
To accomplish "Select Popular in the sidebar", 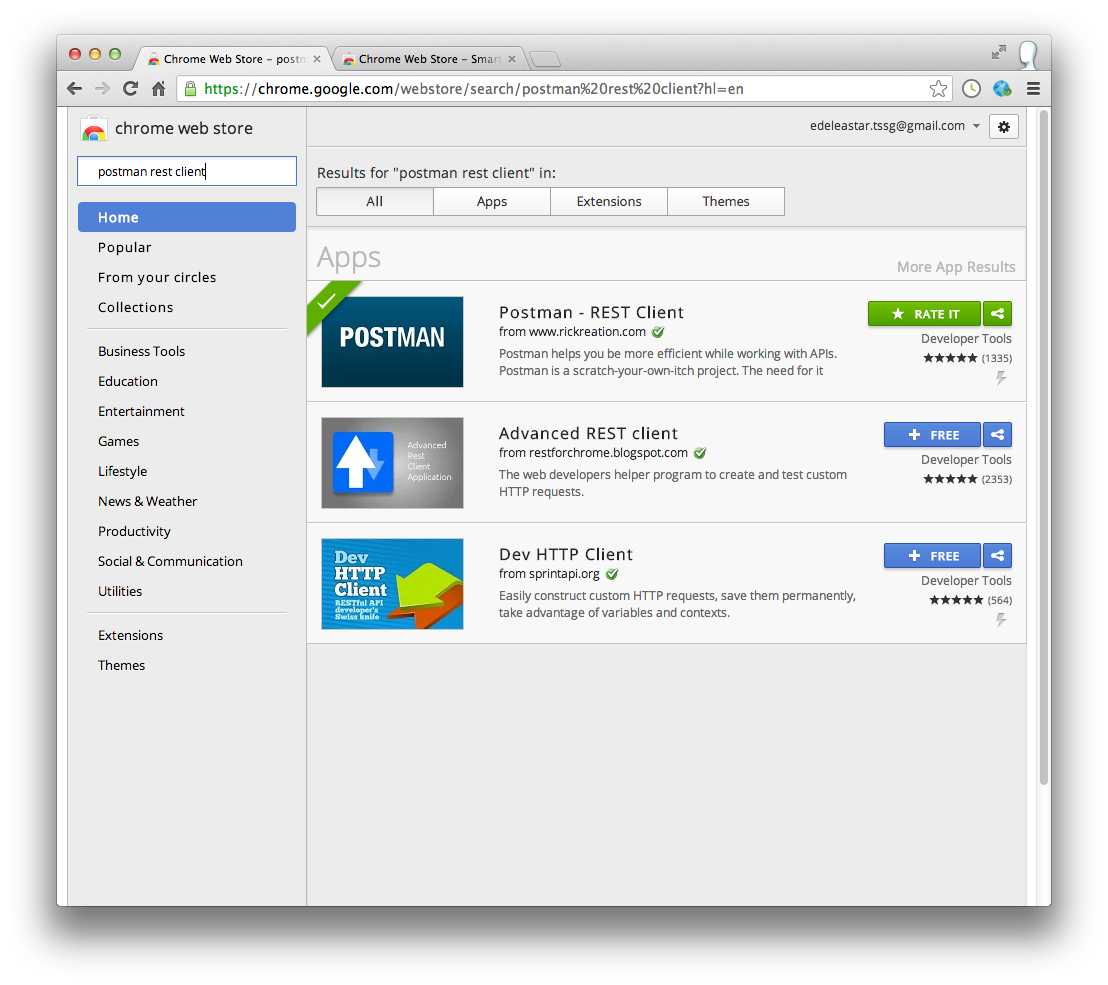I will (125, 247).
